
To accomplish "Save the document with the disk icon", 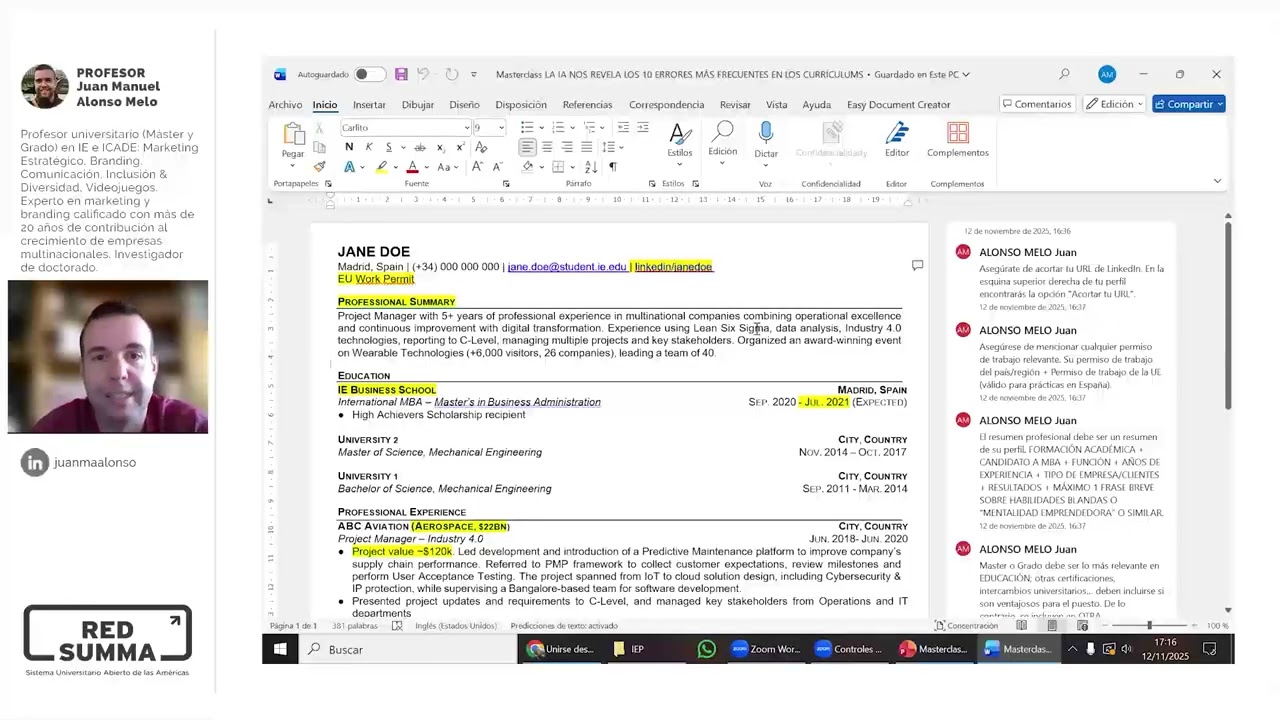I will [x=401, y=74].
